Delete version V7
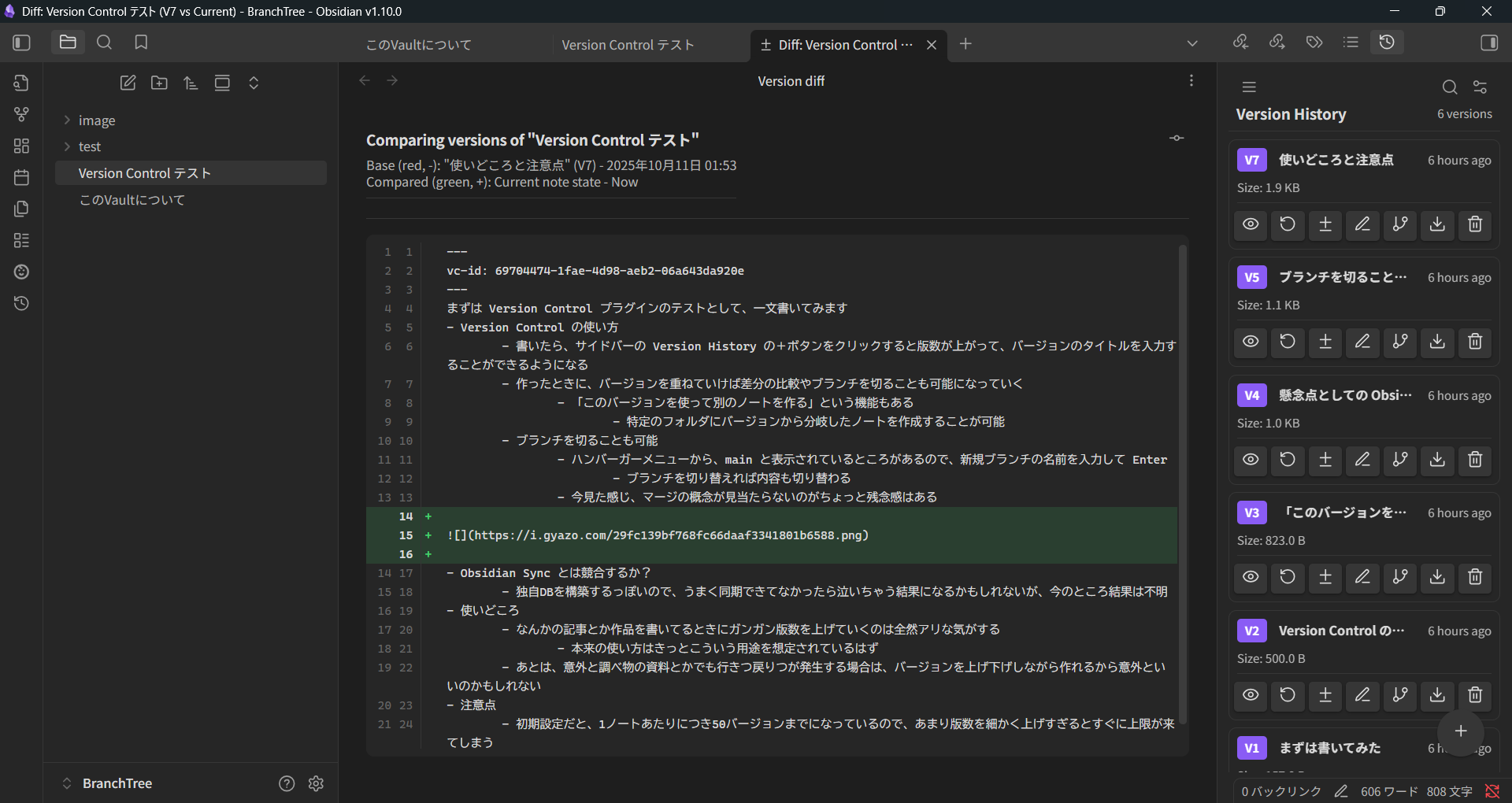Image resolution: width=1512 pixels, height=803 pixels. coord(1475,224)
